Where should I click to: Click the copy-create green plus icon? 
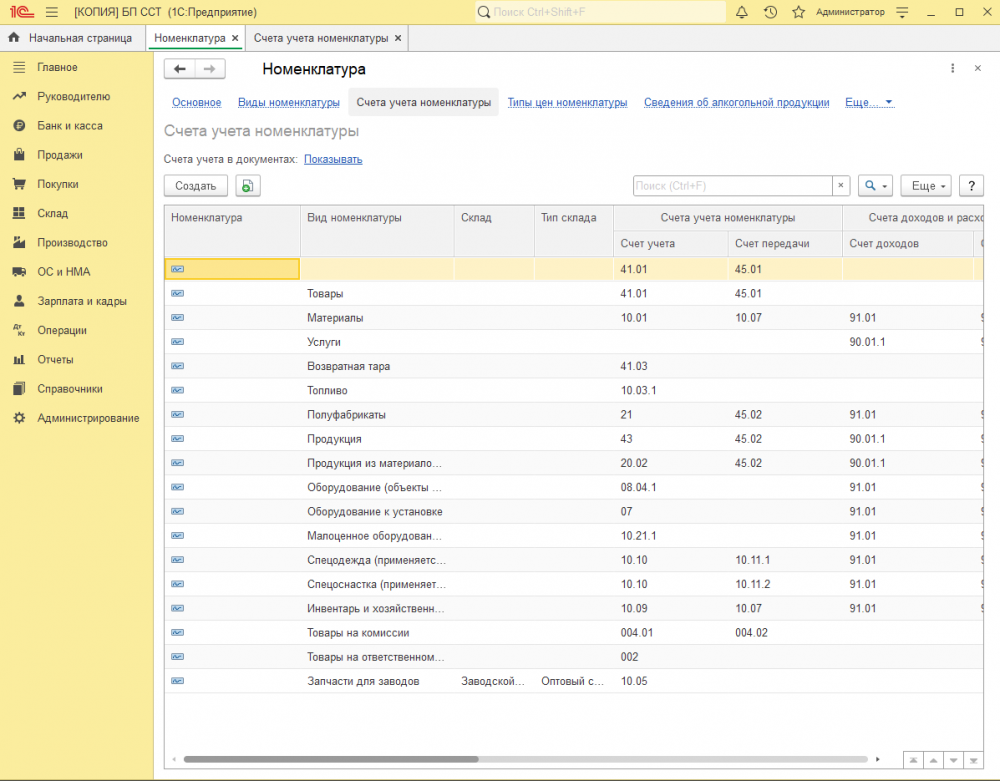point(248,186)
